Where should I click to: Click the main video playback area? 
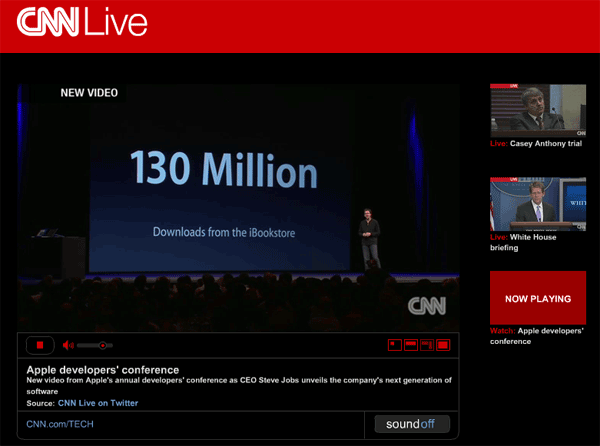pyautogui.click(x=238, y=208)
